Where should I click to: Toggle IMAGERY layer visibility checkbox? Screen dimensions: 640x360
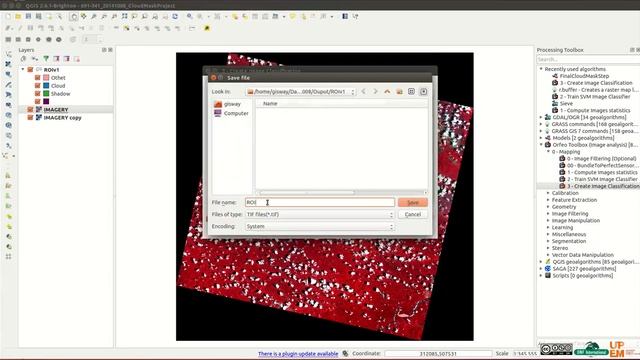[x=30, y=109]
